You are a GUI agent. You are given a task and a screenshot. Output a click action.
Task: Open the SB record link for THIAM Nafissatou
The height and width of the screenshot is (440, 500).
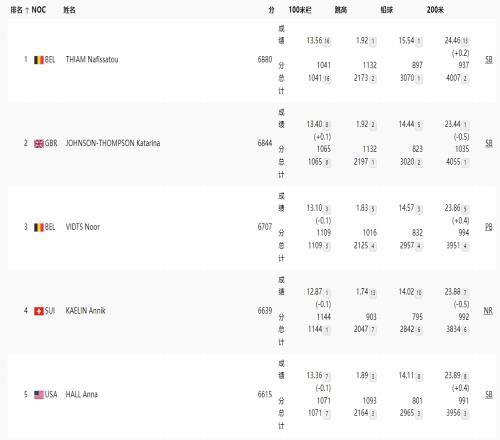(x=489, y=60)
